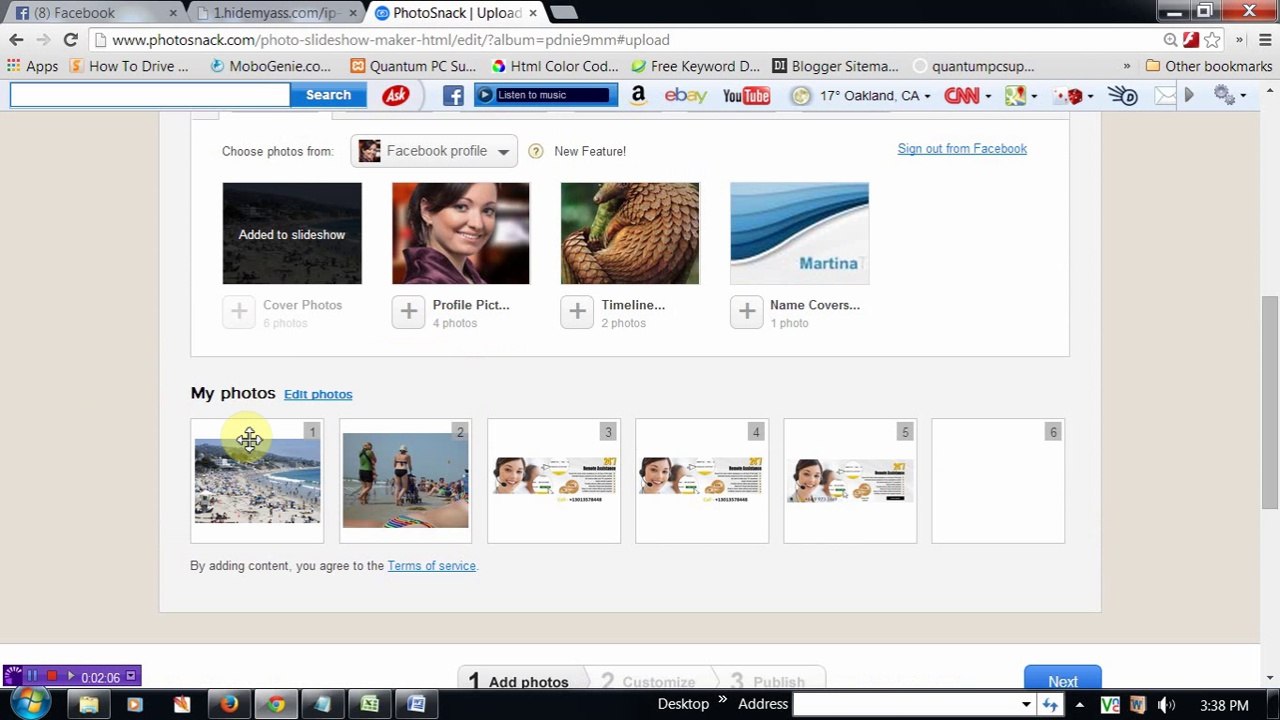The image size is (1280, 720).
Task: Open the Amazon toolbar icon
Action: [x=638, y=95]
